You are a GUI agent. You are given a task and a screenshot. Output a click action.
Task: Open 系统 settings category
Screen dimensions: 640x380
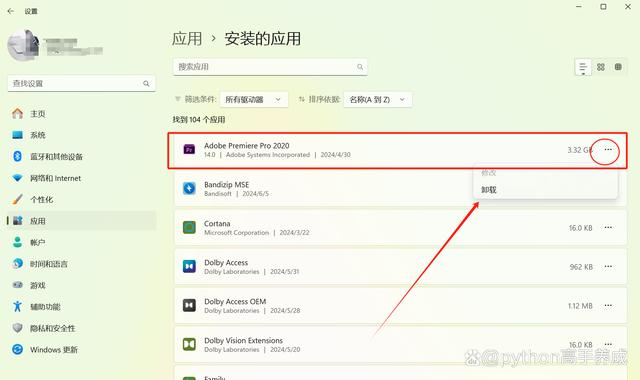pyautogui.click(x=81, y=135)
